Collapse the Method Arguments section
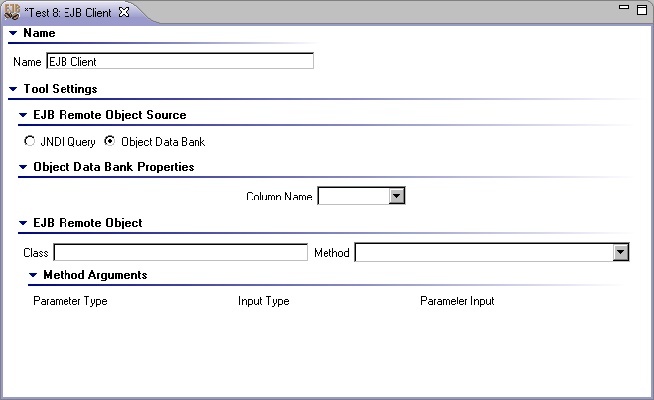This screenshot has width=654, height=400. [33, 275]
